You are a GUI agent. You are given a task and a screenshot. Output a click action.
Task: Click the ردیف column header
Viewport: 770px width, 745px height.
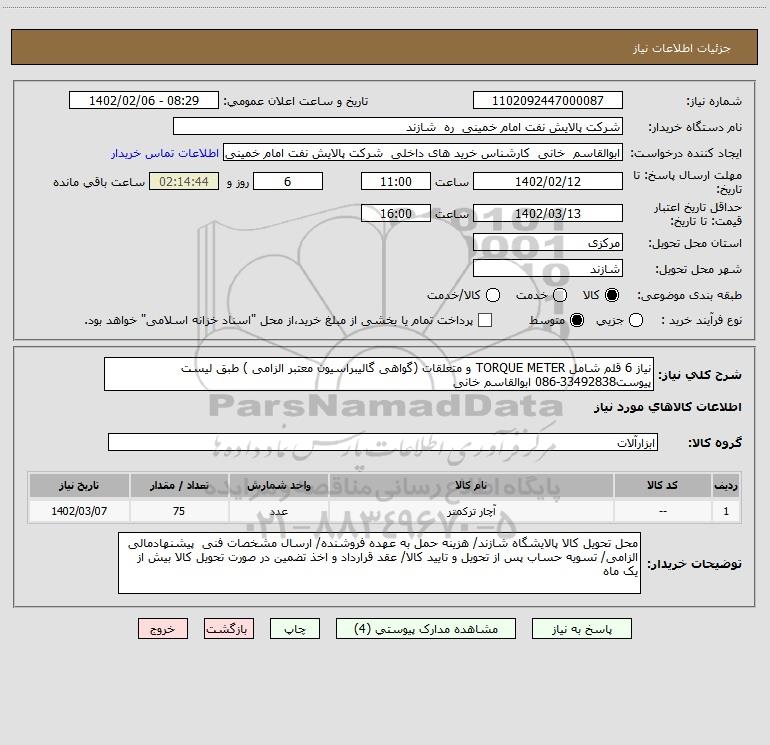726,485
